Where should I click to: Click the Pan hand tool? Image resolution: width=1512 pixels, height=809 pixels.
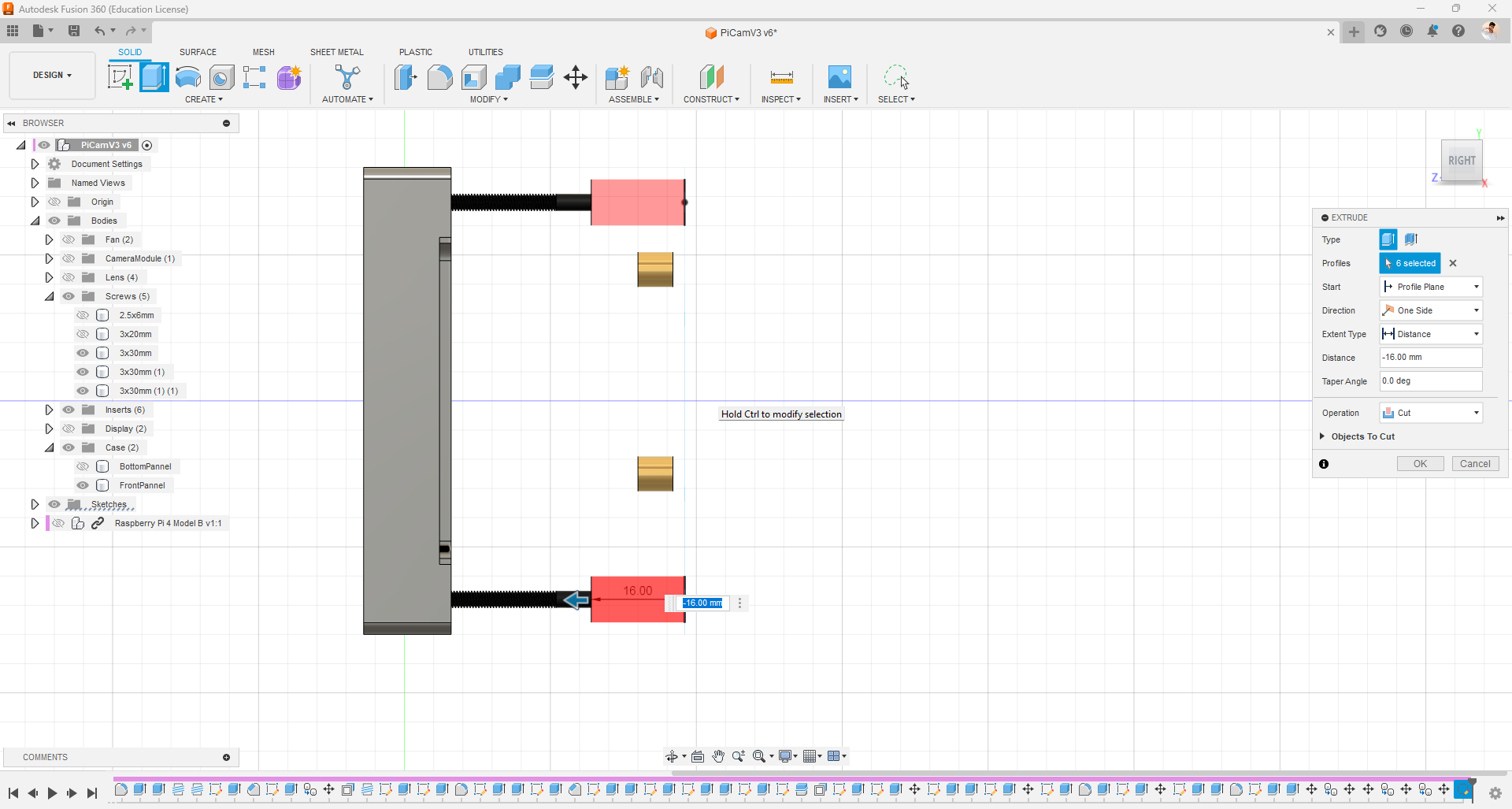[718, 756]
